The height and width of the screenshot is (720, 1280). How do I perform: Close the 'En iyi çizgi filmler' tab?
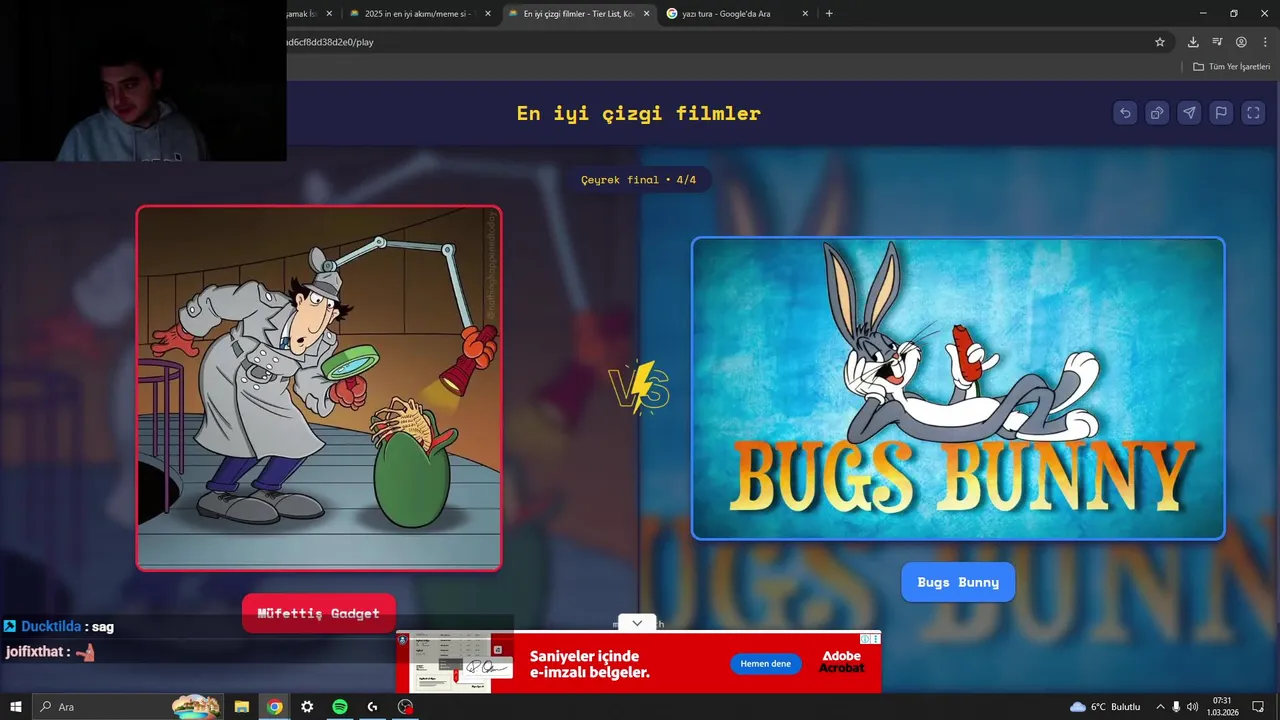click(x=646, y=14)
